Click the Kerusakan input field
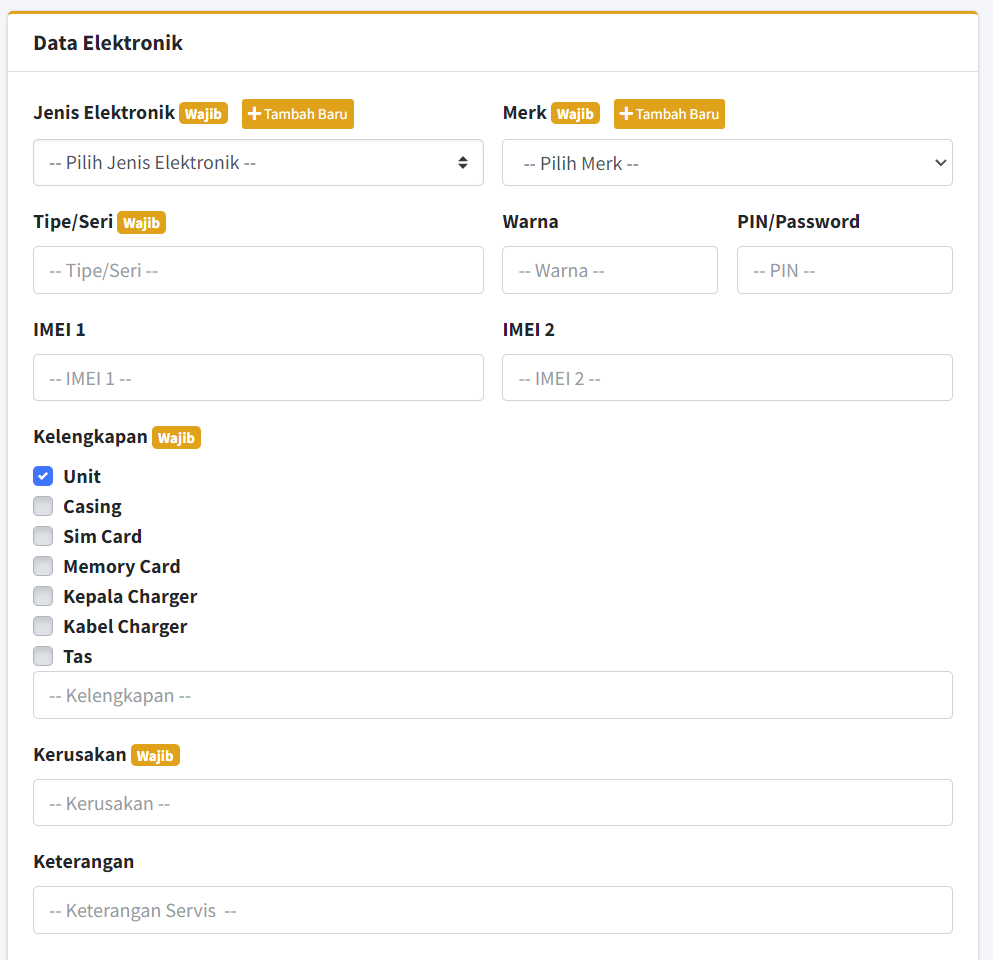Viewport: 993px width, 960px height. click(492, 803)
